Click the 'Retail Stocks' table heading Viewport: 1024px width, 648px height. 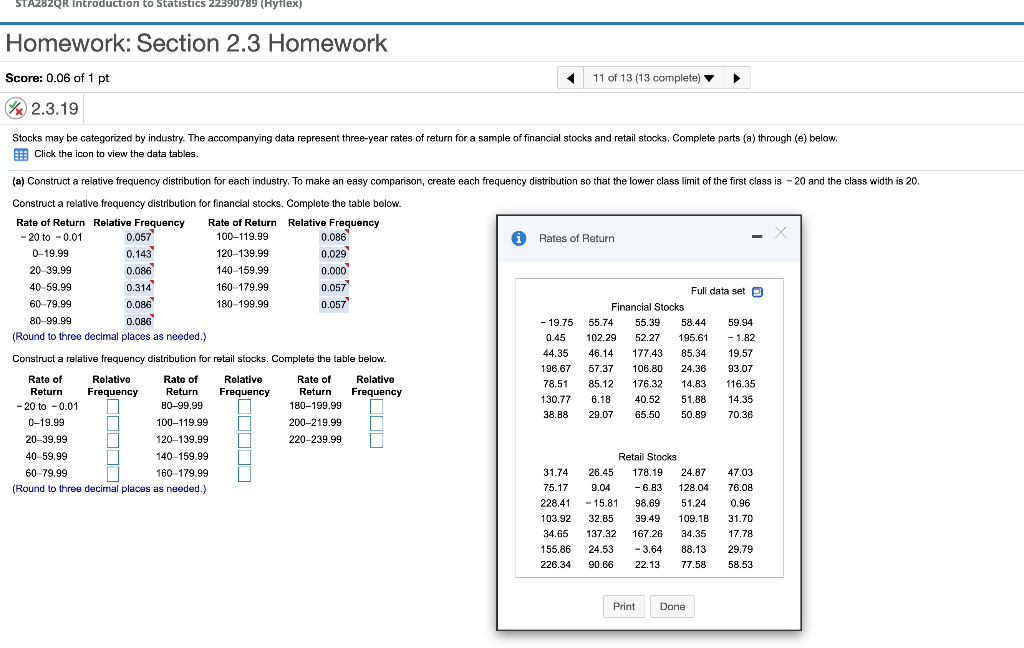[647, 457]
